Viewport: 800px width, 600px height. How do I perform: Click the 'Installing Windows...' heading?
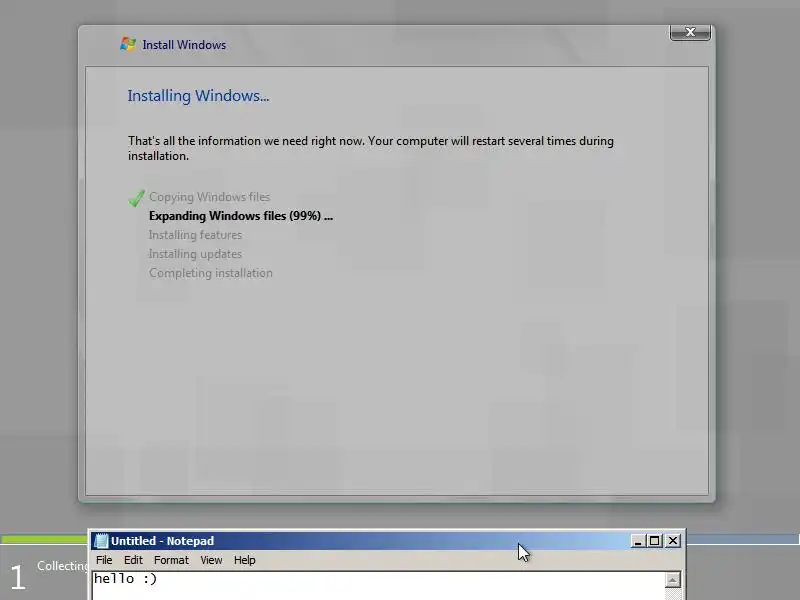point(198,96)
